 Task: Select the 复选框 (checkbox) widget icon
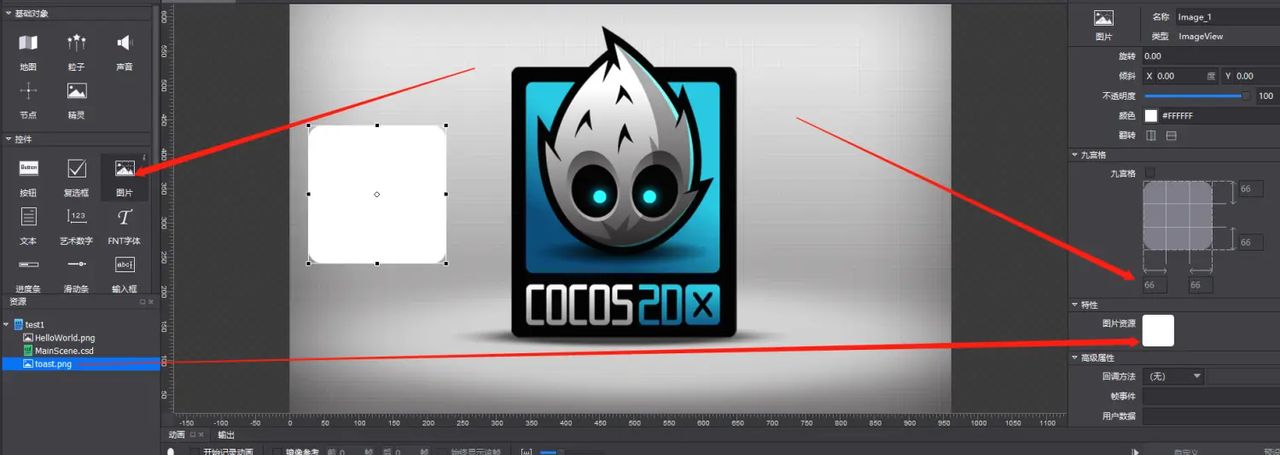pos(76,168)
